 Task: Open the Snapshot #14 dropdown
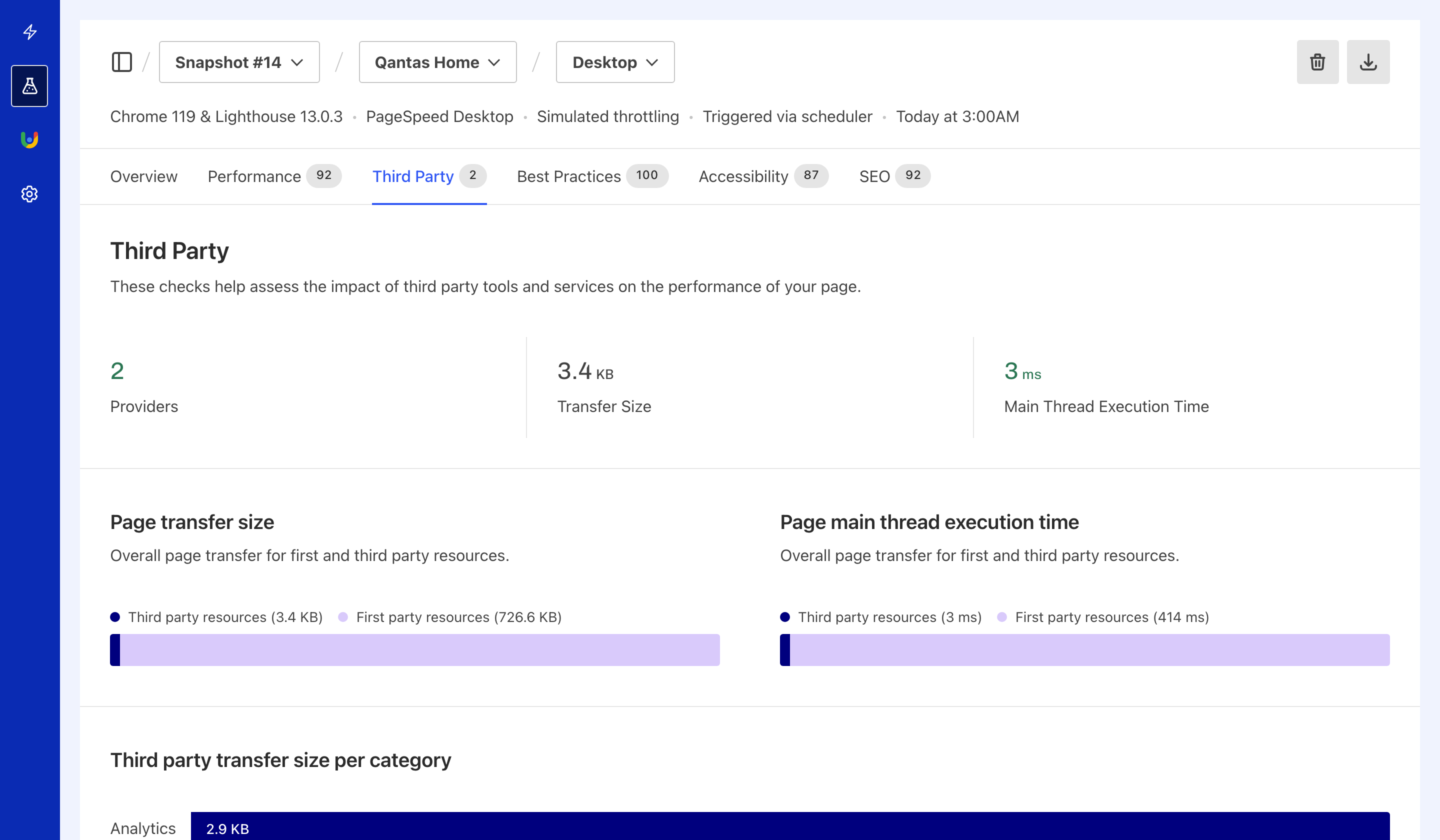point(239,61)
